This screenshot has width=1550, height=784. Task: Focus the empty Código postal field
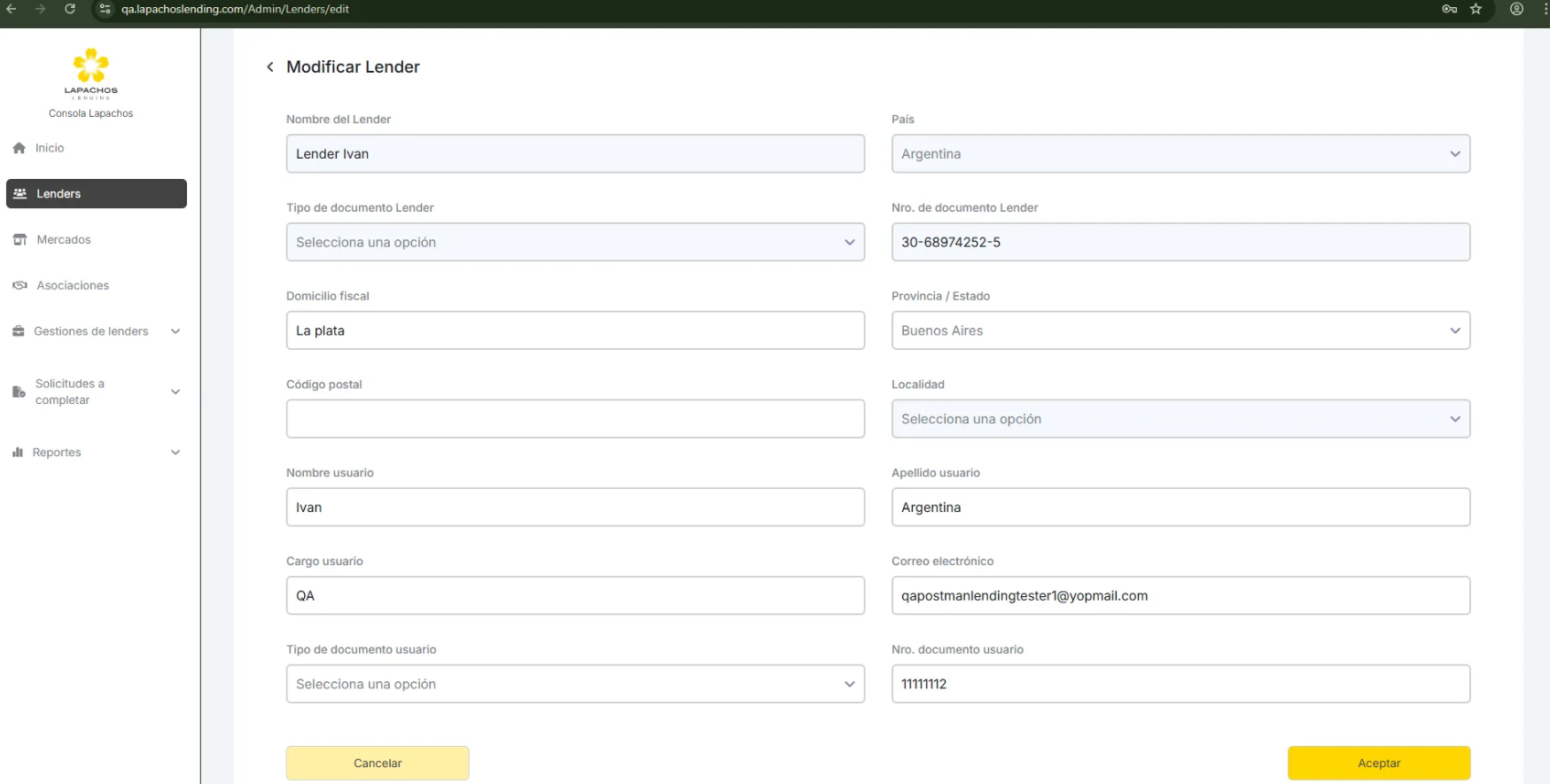pos(574,419)
